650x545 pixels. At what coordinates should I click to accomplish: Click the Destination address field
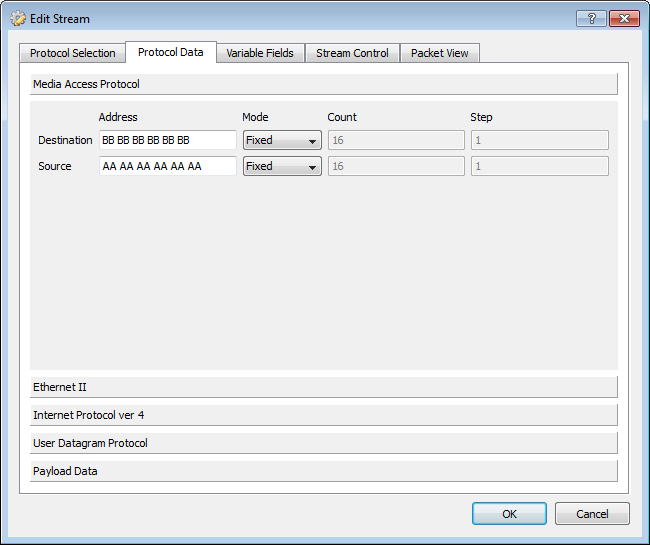point(168,140)
